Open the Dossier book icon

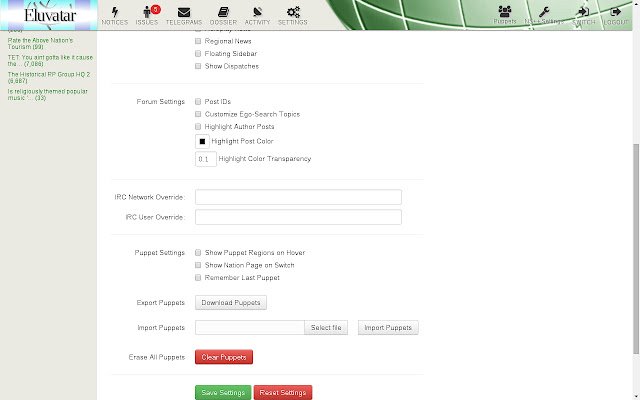coord(223,12)
